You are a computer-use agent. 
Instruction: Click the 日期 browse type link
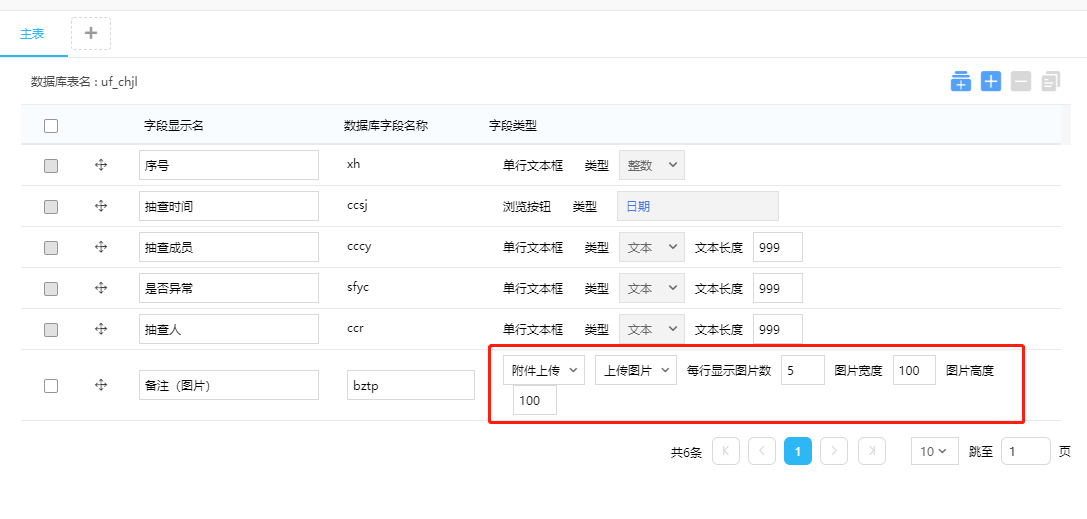click(x=638, y=206)
